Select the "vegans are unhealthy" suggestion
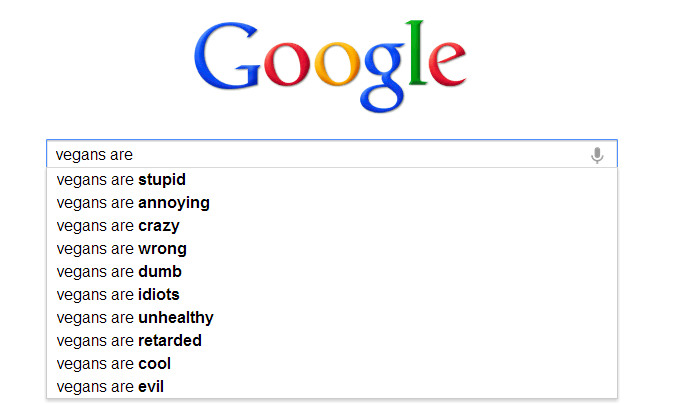 (332, 317)
